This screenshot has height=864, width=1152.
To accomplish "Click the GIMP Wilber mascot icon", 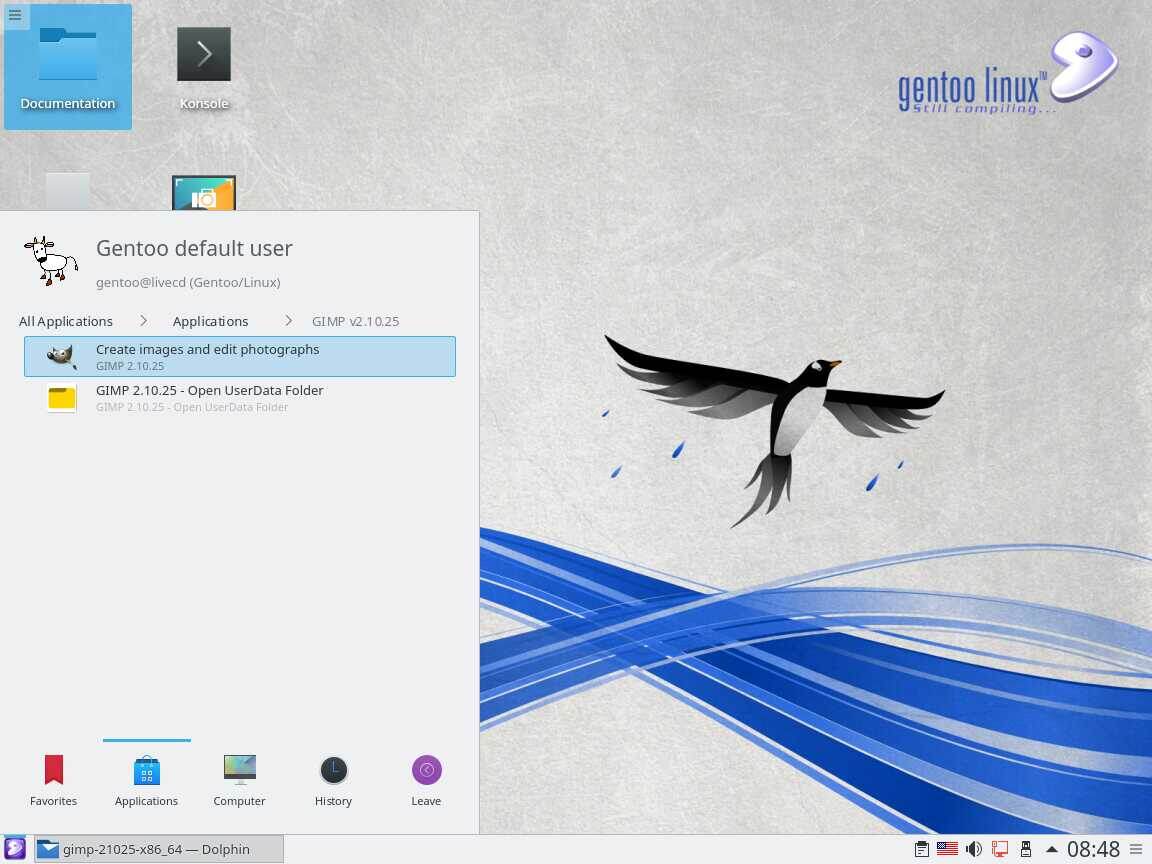I will pyautogui.click(x=62, y=356).
